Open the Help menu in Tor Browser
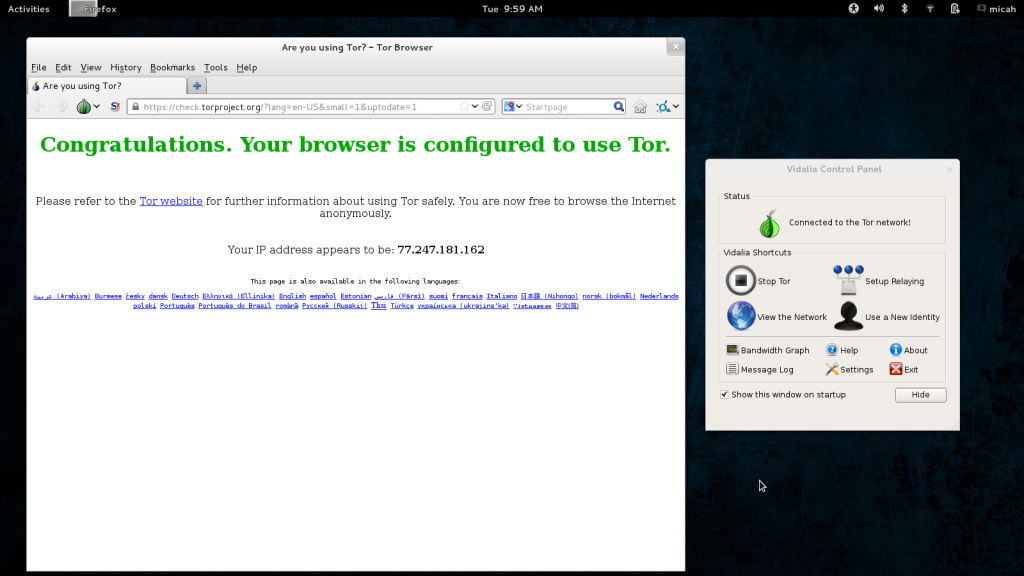 246,67
